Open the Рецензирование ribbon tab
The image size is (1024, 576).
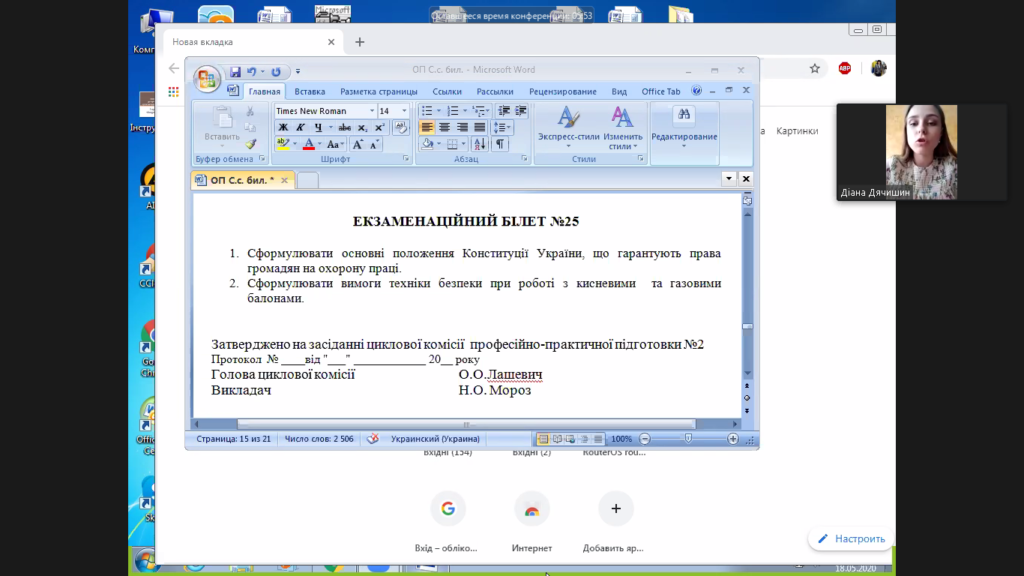(x=562, y=92)
